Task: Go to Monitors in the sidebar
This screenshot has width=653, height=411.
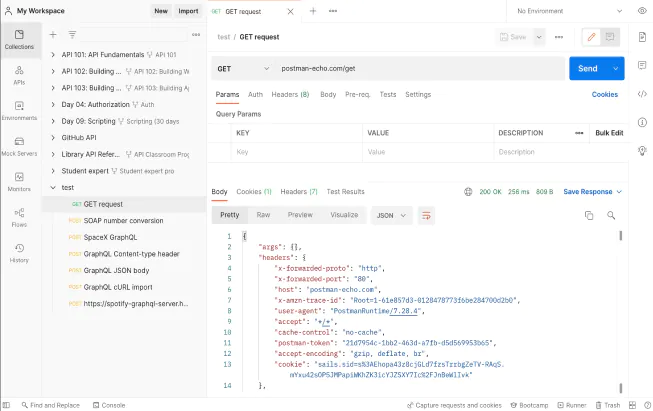Action: (19, 181)
